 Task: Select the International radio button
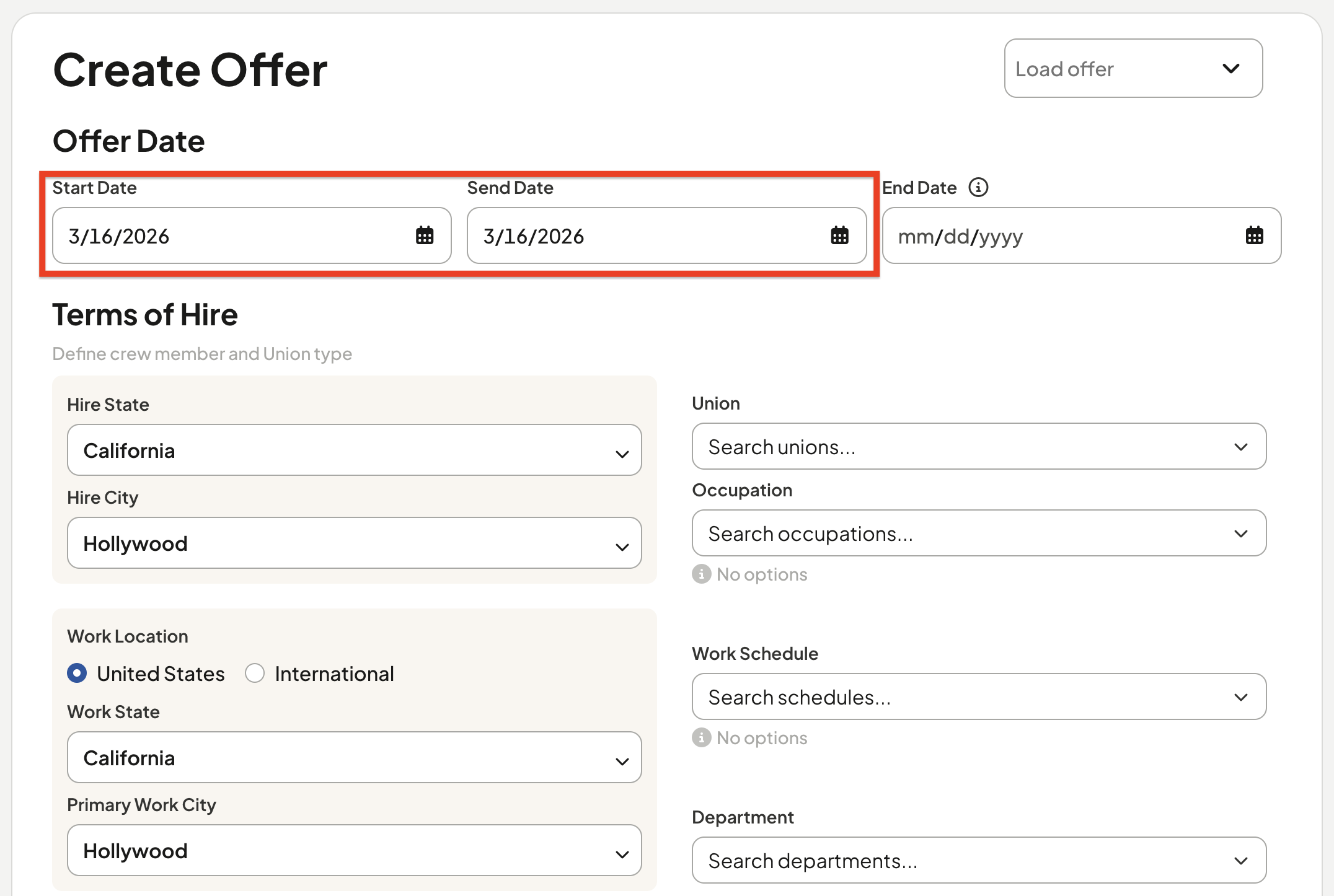255,673
